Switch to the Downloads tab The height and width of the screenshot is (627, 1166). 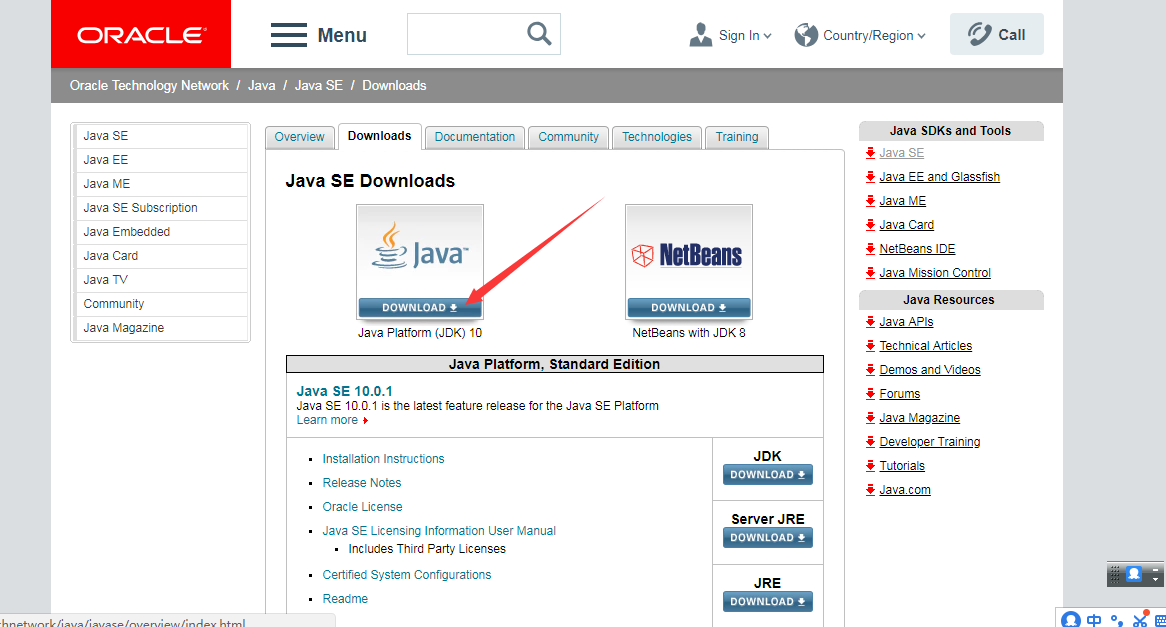coord(379,136)
